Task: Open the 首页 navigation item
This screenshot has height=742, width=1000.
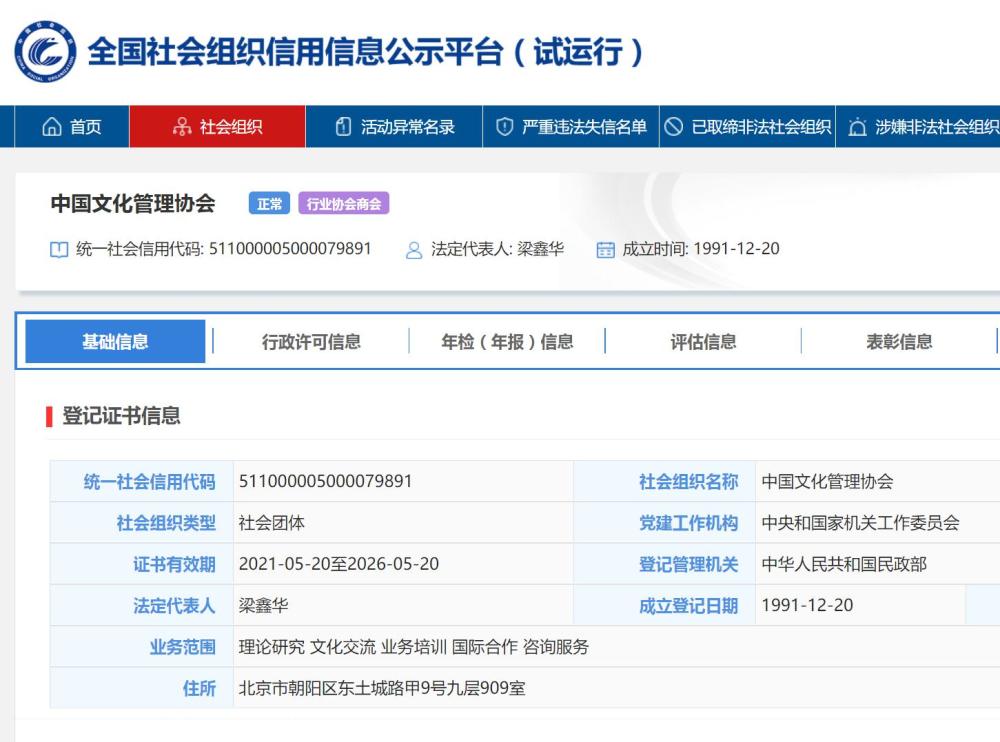Action: coord(71,127)
